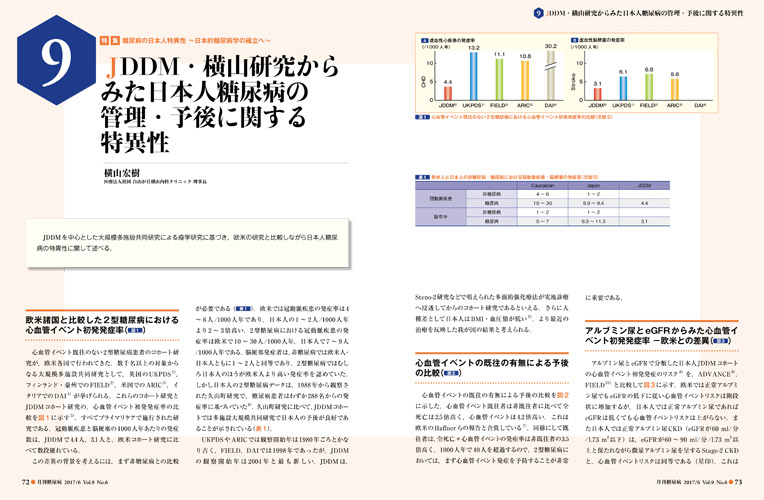Click the blue UKPDS bar labeled 13.2
Viewport: 764px width, 500px height.
474,76
